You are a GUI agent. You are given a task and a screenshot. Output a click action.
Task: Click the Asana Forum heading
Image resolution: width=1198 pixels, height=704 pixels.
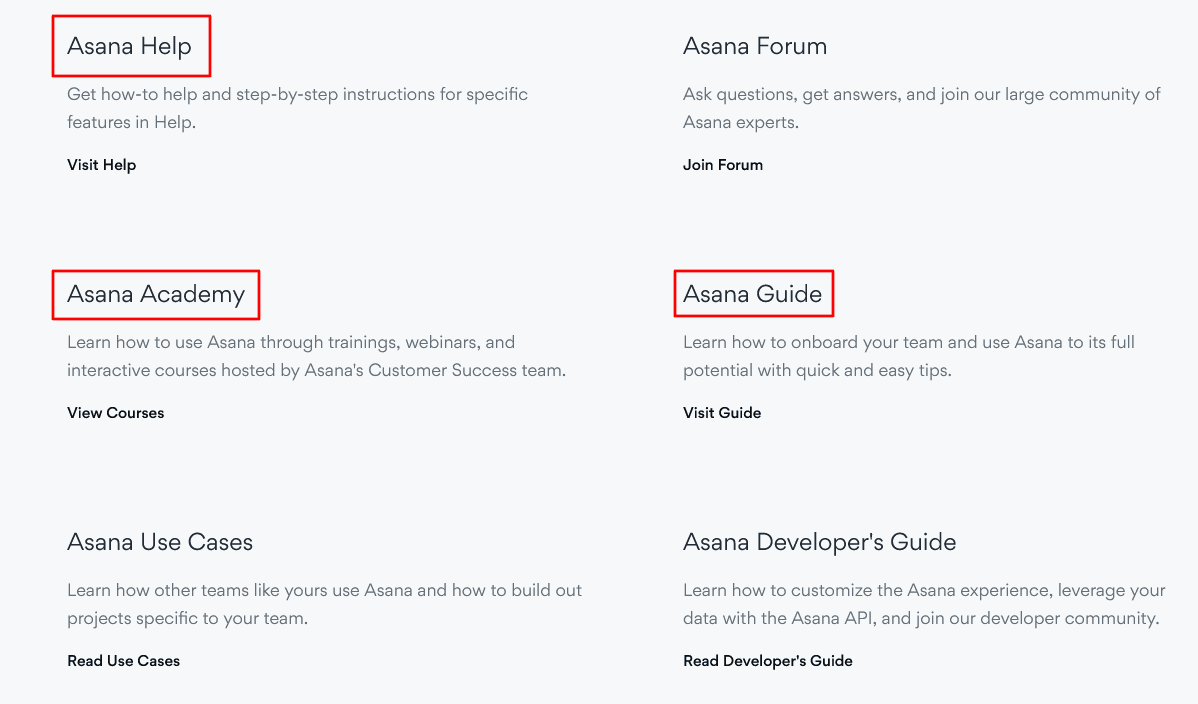[x=754, y=46]
